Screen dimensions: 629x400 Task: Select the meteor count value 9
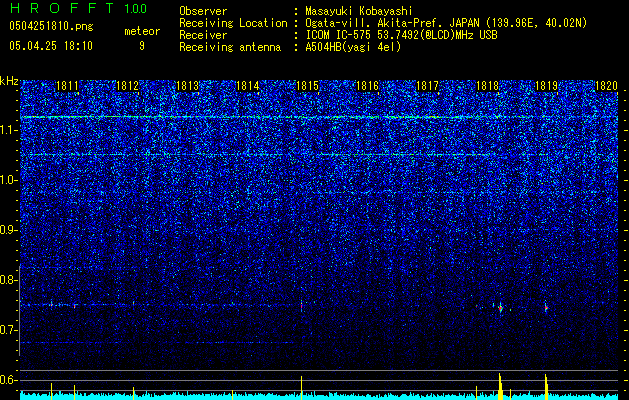coord(142,46)
